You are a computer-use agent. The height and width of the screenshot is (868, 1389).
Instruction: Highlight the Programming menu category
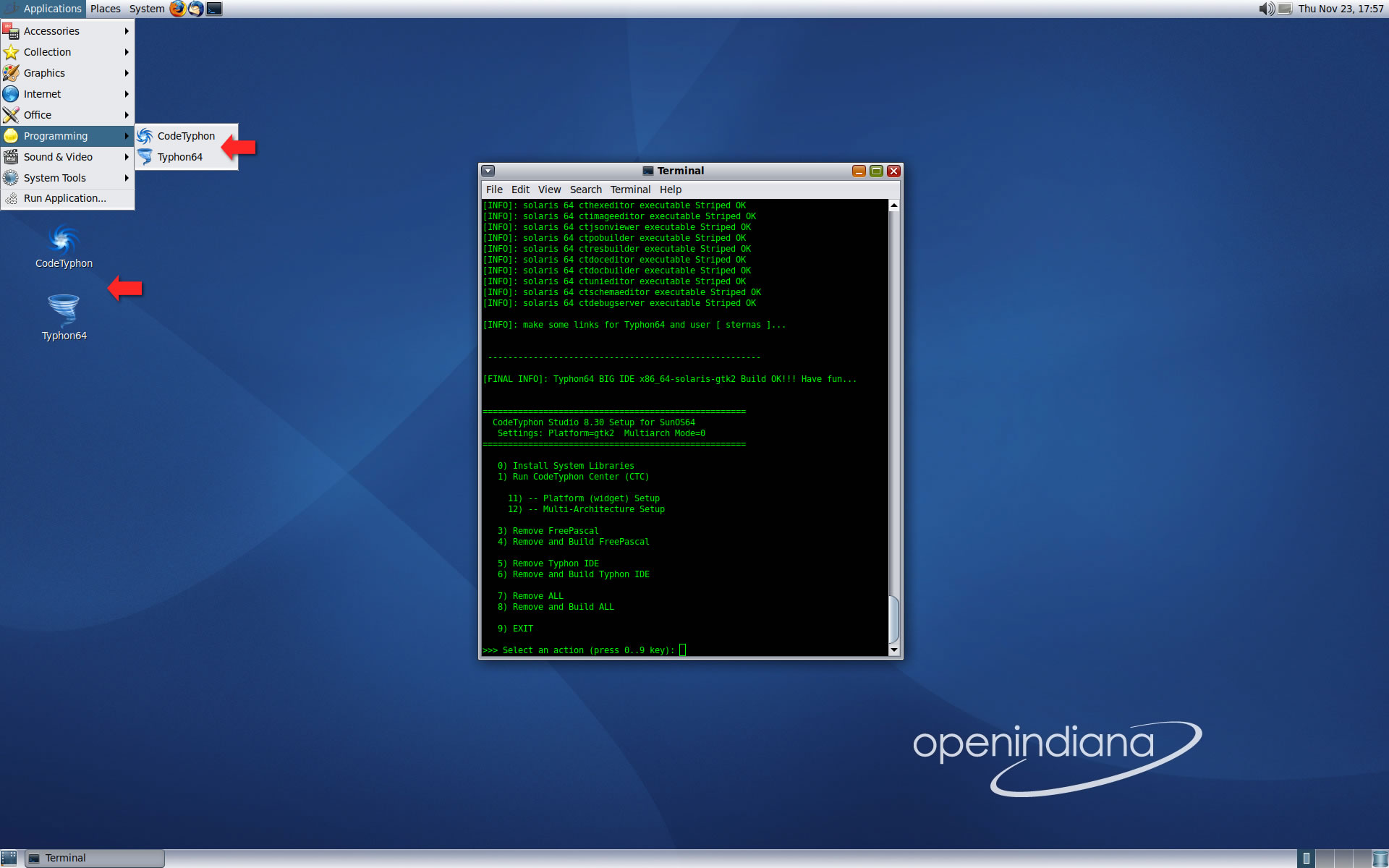[67, 136]
